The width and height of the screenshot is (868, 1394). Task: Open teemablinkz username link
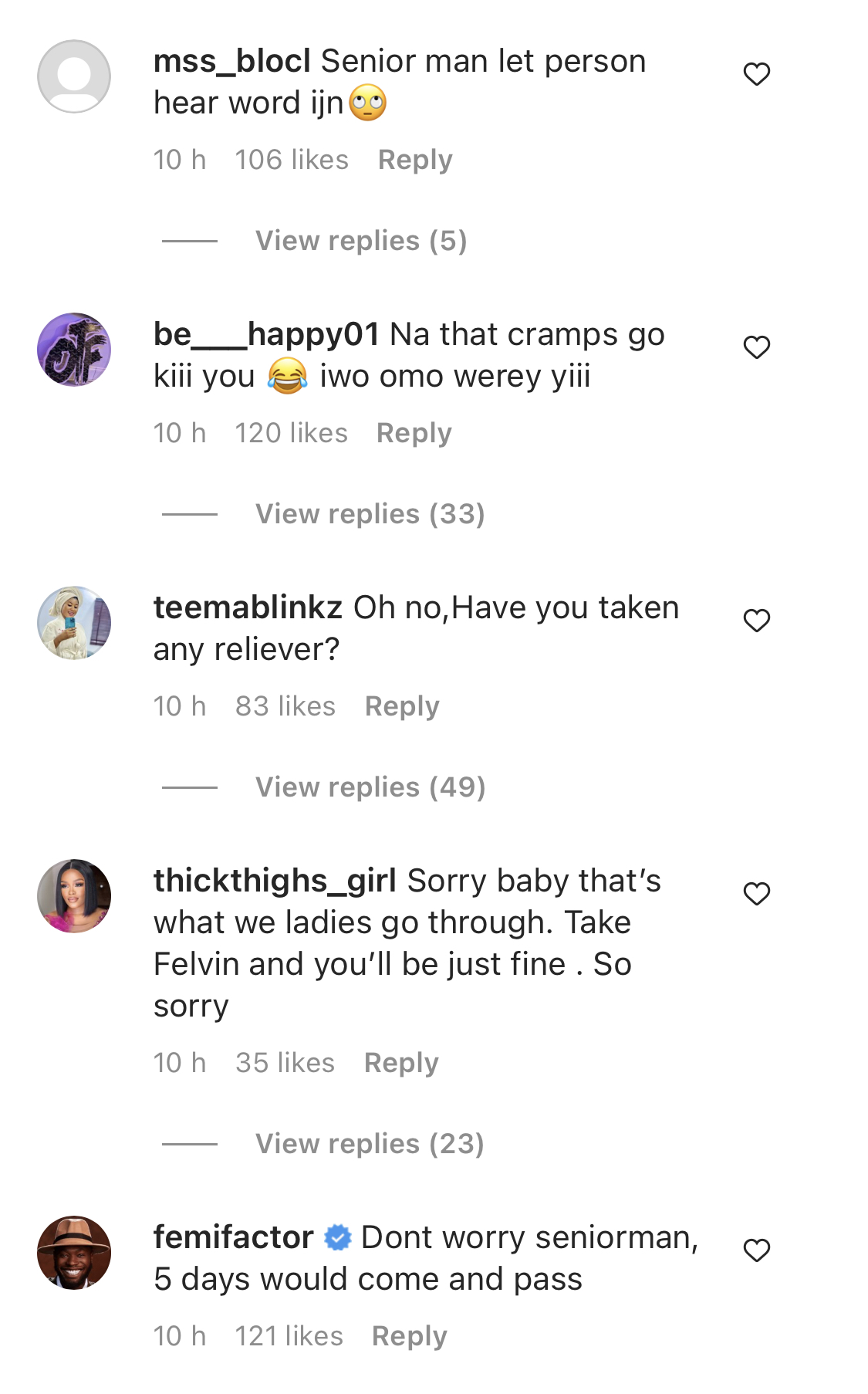[248, 608]
